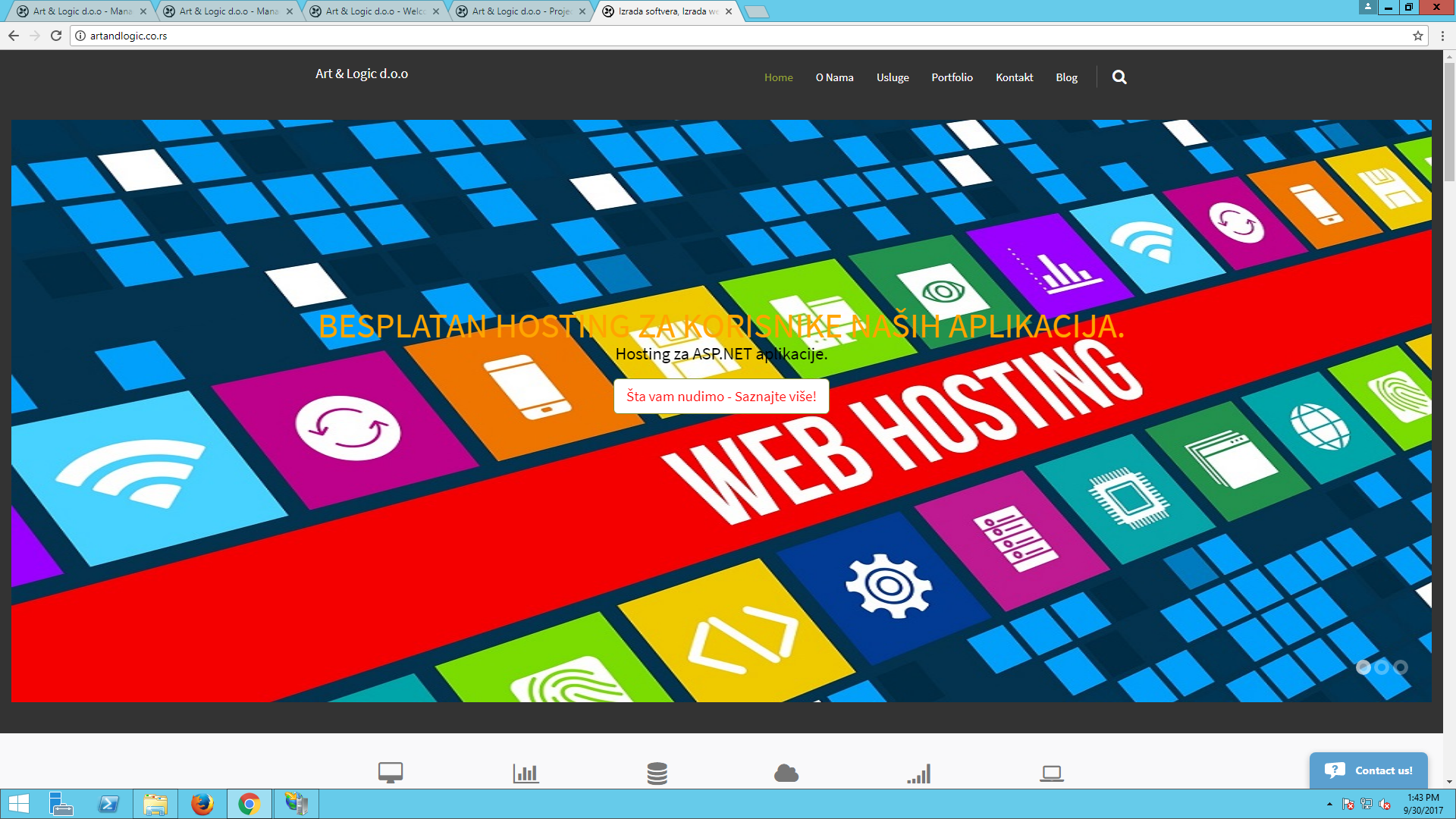Click the page's vertical scrollbar thumb

[x=1449, y=121]
